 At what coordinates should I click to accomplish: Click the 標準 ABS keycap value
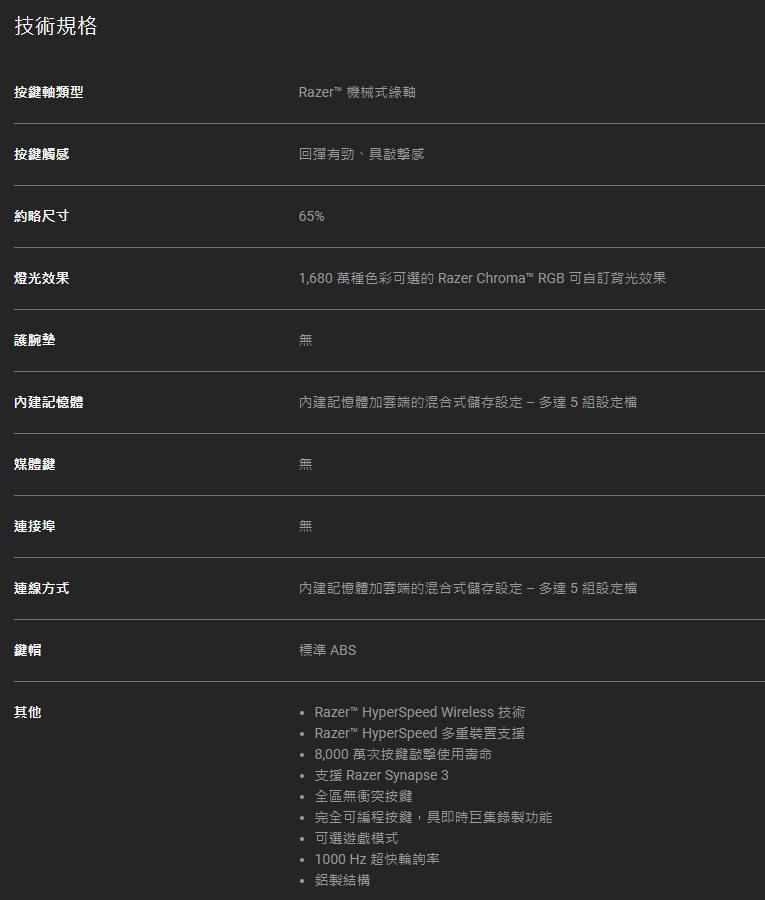327,650
